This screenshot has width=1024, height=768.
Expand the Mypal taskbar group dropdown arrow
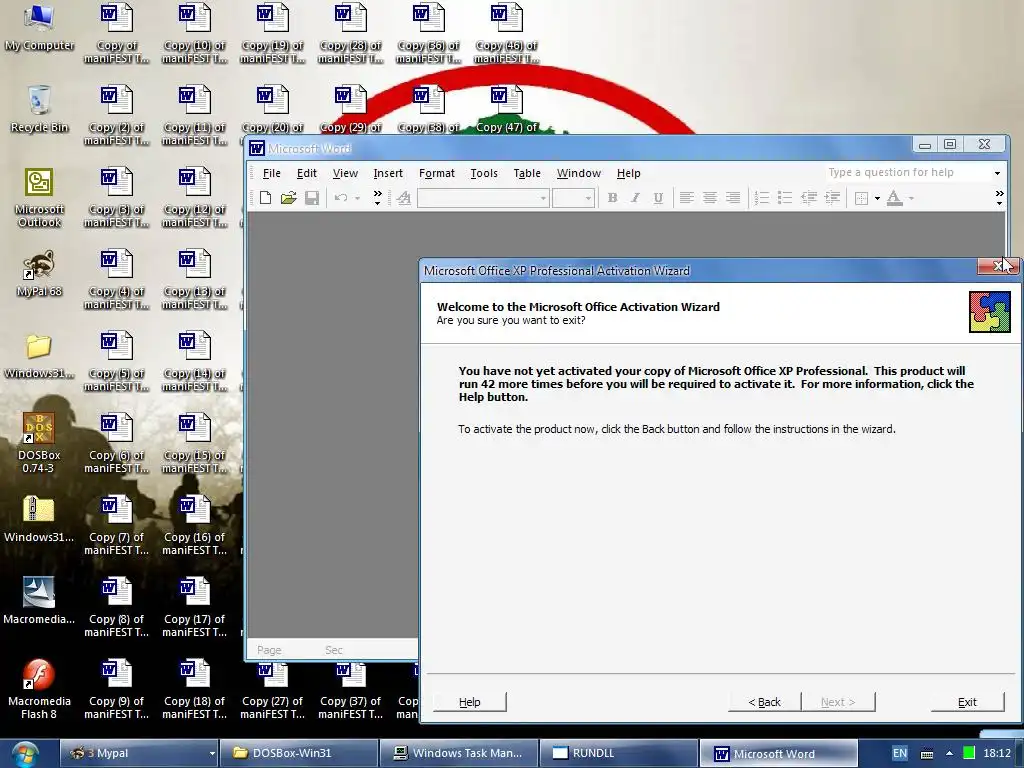[x=212, y=754]
